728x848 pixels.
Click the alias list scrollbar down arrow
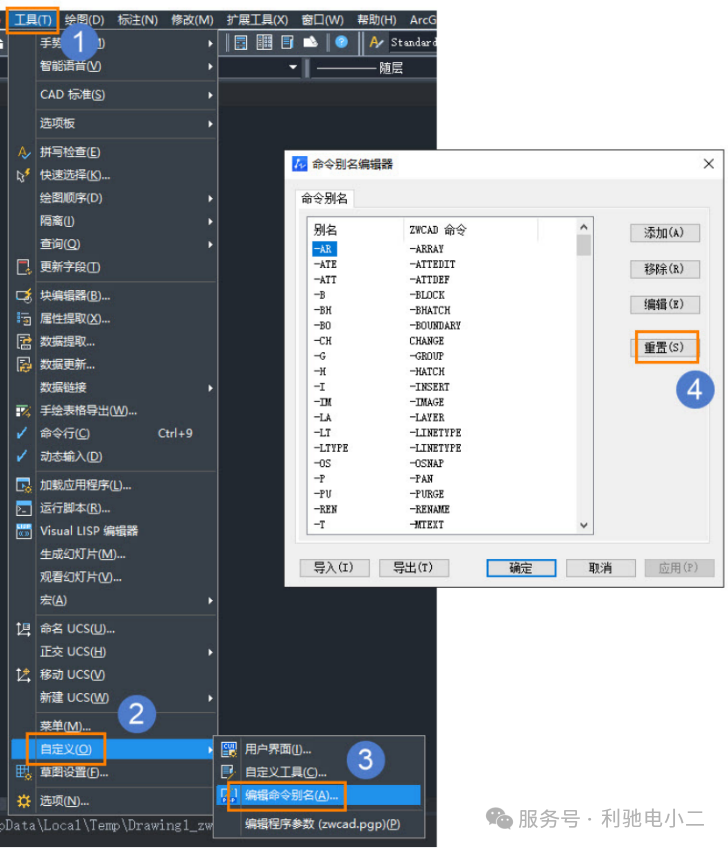(x=584, y=525)
